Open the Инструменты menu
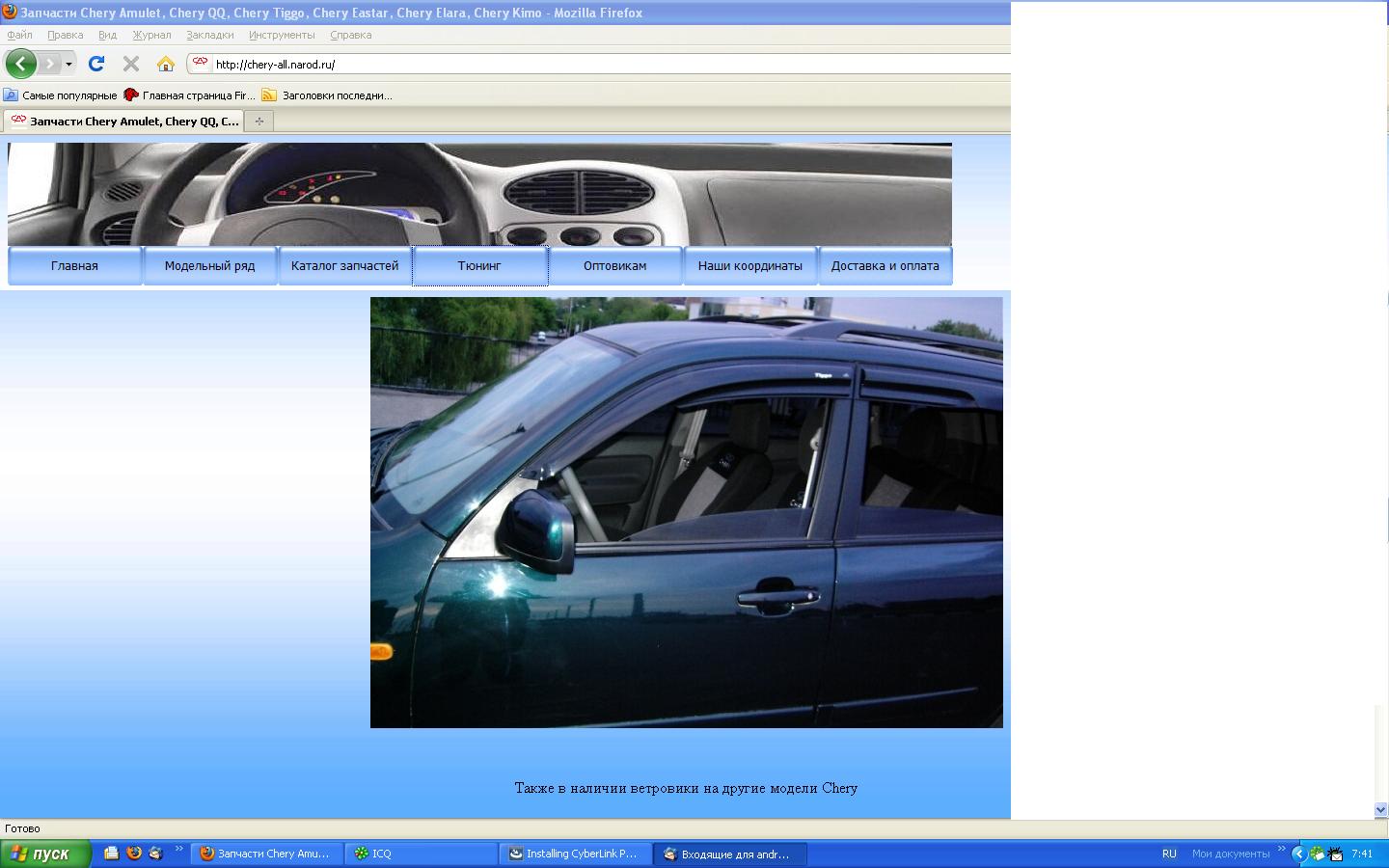 tap(282, 35)
